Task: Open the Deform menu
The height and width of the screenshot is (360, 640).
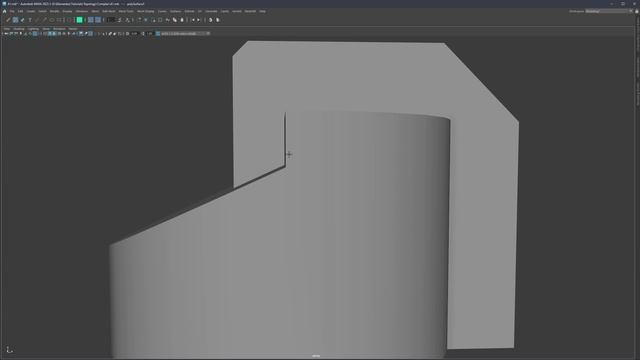Action: coord(189,11)
